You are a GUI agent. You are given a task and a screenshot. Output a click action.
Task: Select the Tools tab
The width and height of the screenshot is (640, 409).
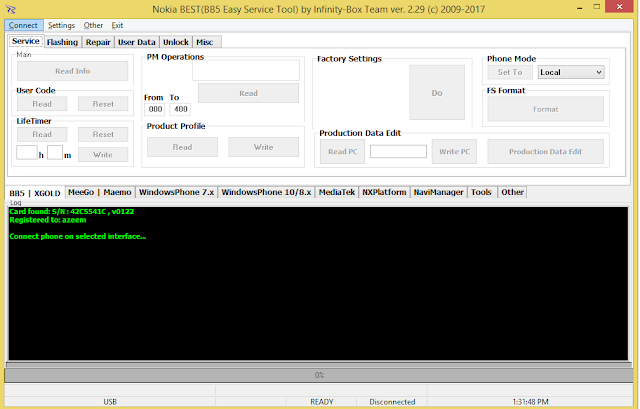[481, 192]
